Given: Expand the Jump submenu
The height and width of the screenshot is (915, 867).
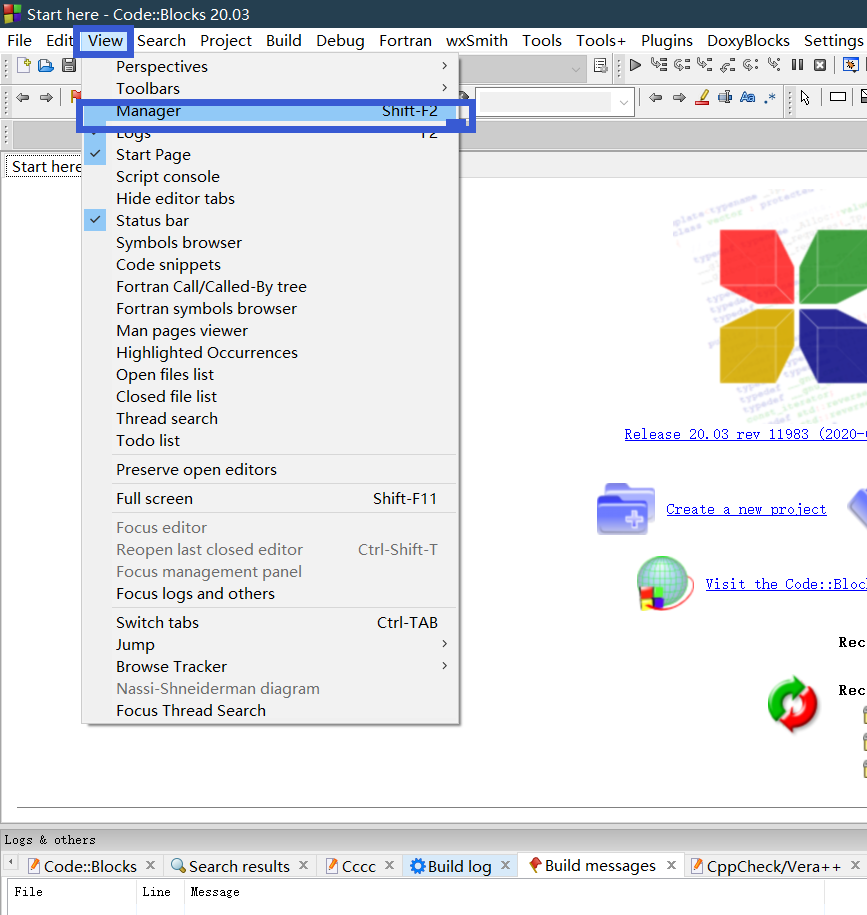Looking at the screenshot, I should coord(270,645).
